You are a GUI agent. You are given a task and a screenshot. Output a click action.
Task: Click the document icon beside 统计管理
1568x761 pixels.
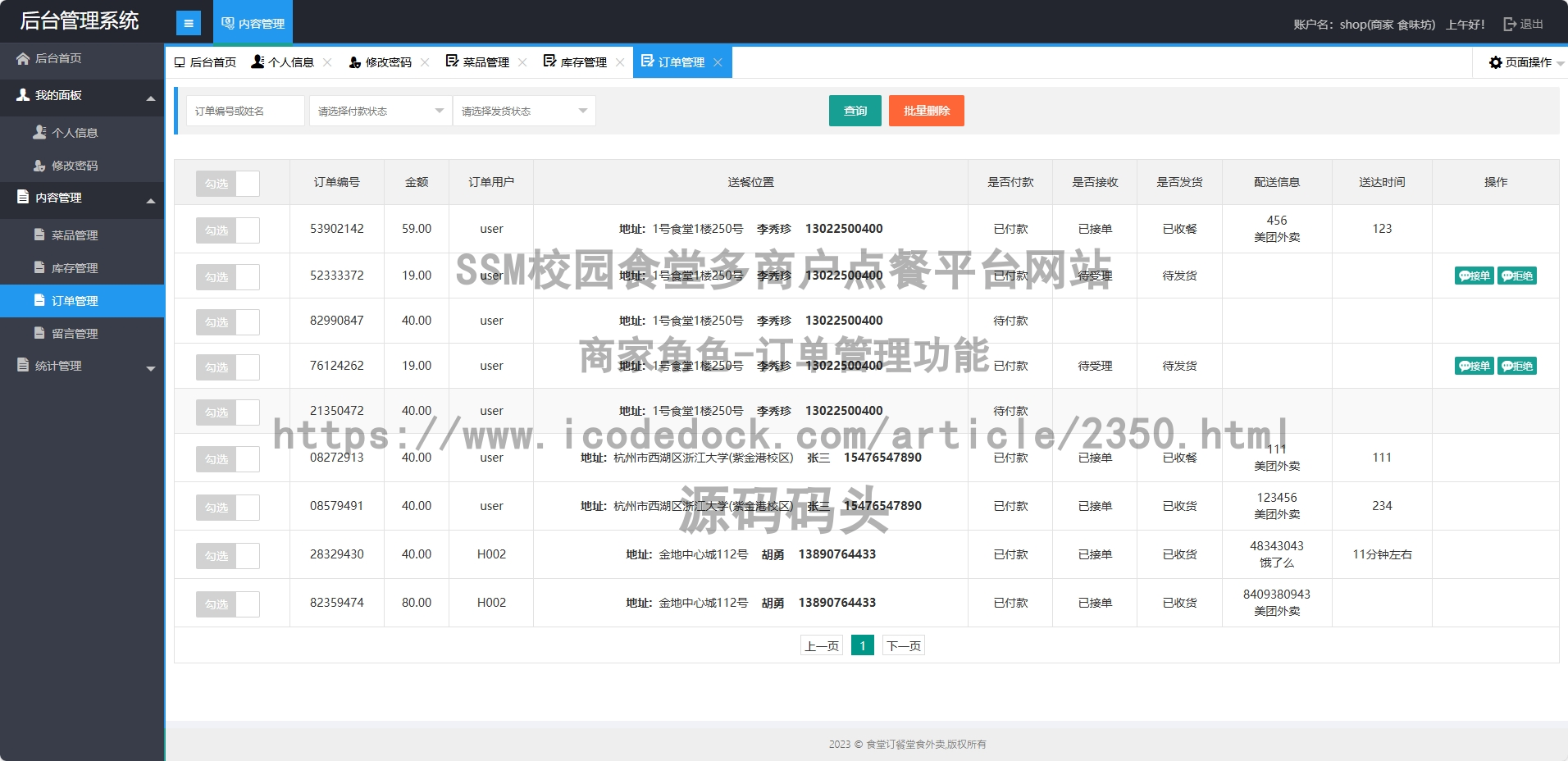[23, 365]
